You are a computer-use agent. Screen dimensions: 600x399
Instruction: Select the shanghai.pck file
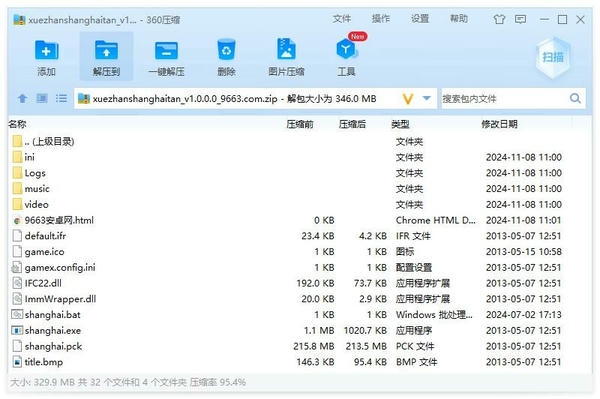tap(300, 346)
